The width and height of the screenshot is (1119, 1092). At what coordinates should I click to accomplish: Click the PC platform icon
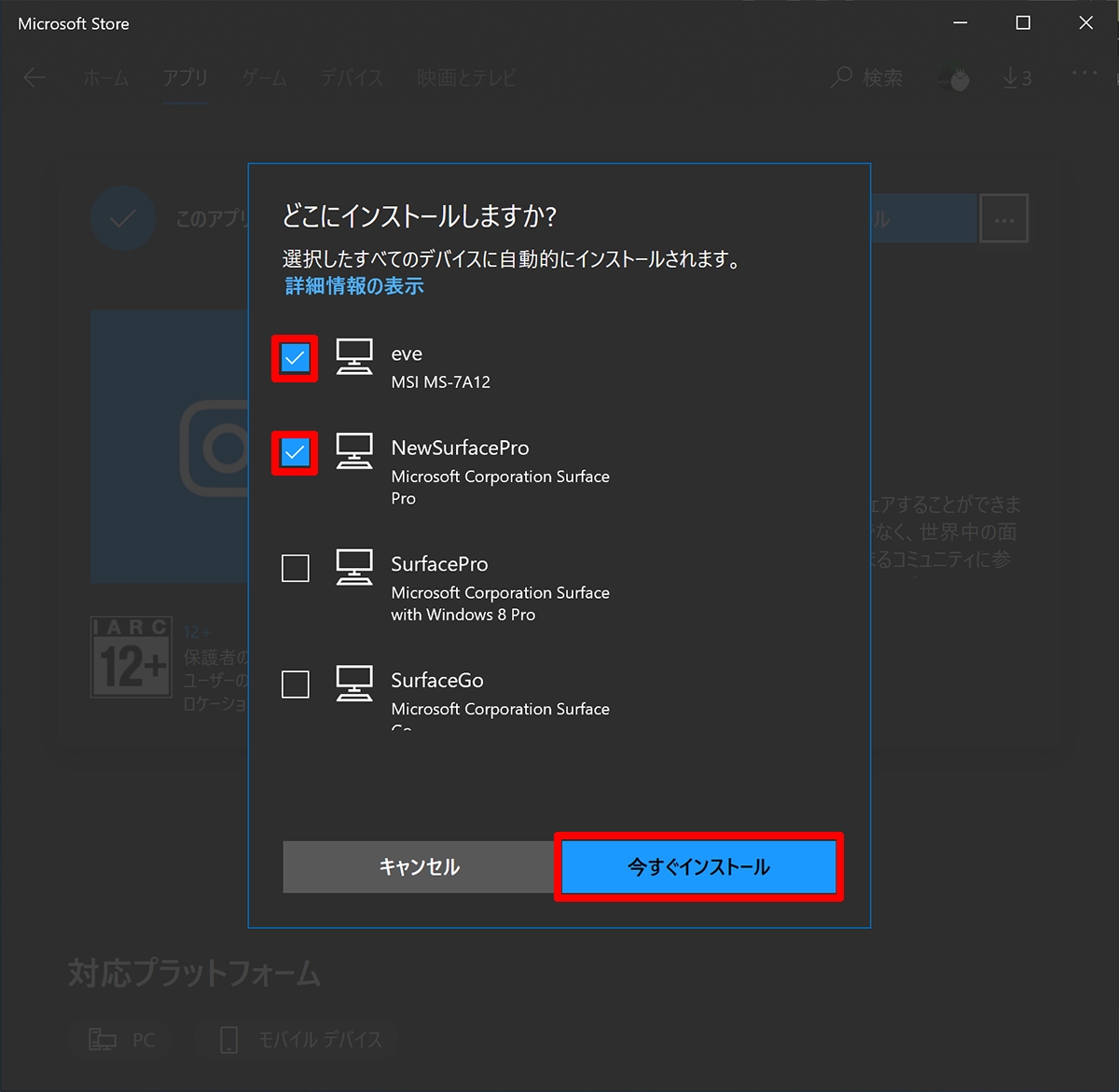tap(103, 1040)
